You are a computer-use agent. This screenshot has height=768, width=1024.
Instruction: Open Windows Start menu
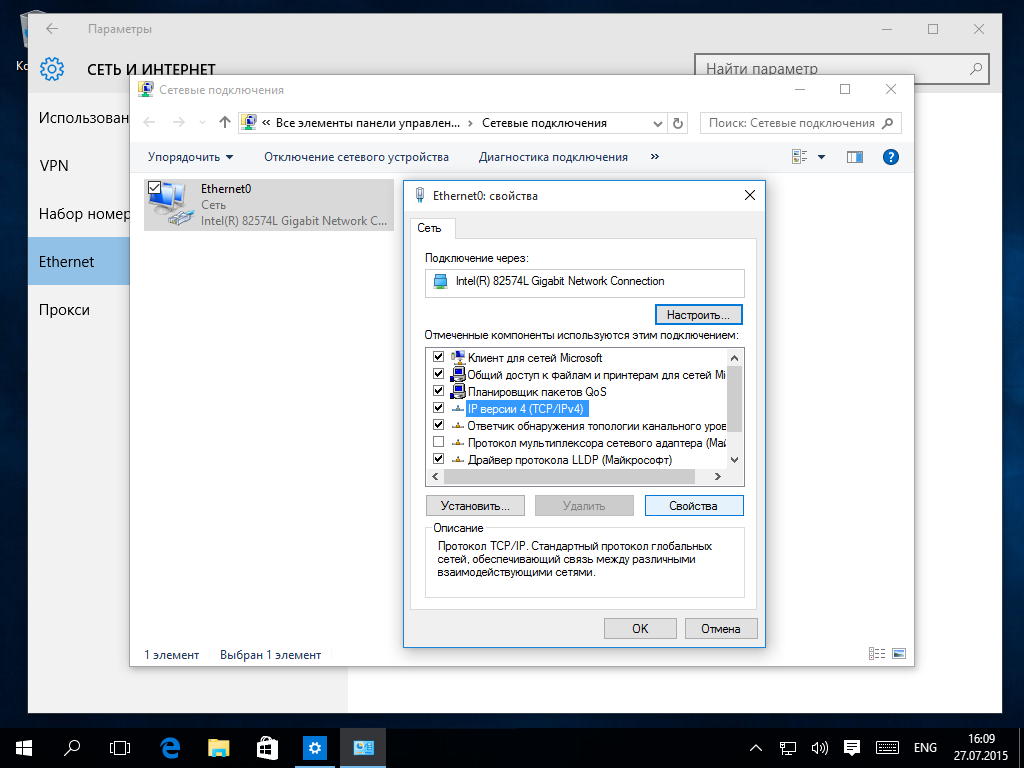click(24, 748)
